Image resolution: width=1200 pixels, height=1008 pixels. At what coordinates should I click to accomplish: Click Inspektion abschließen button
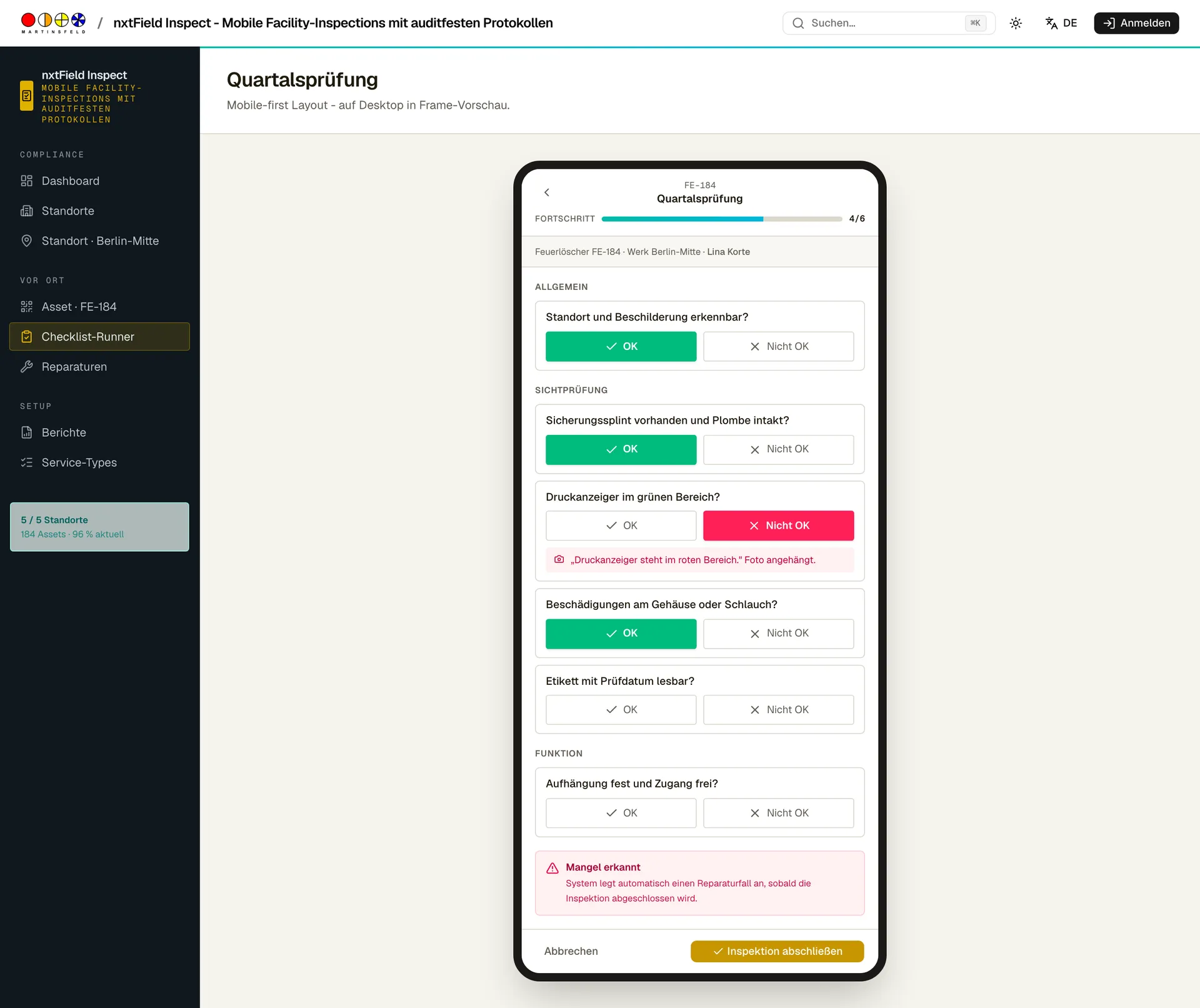click(777, 952)
